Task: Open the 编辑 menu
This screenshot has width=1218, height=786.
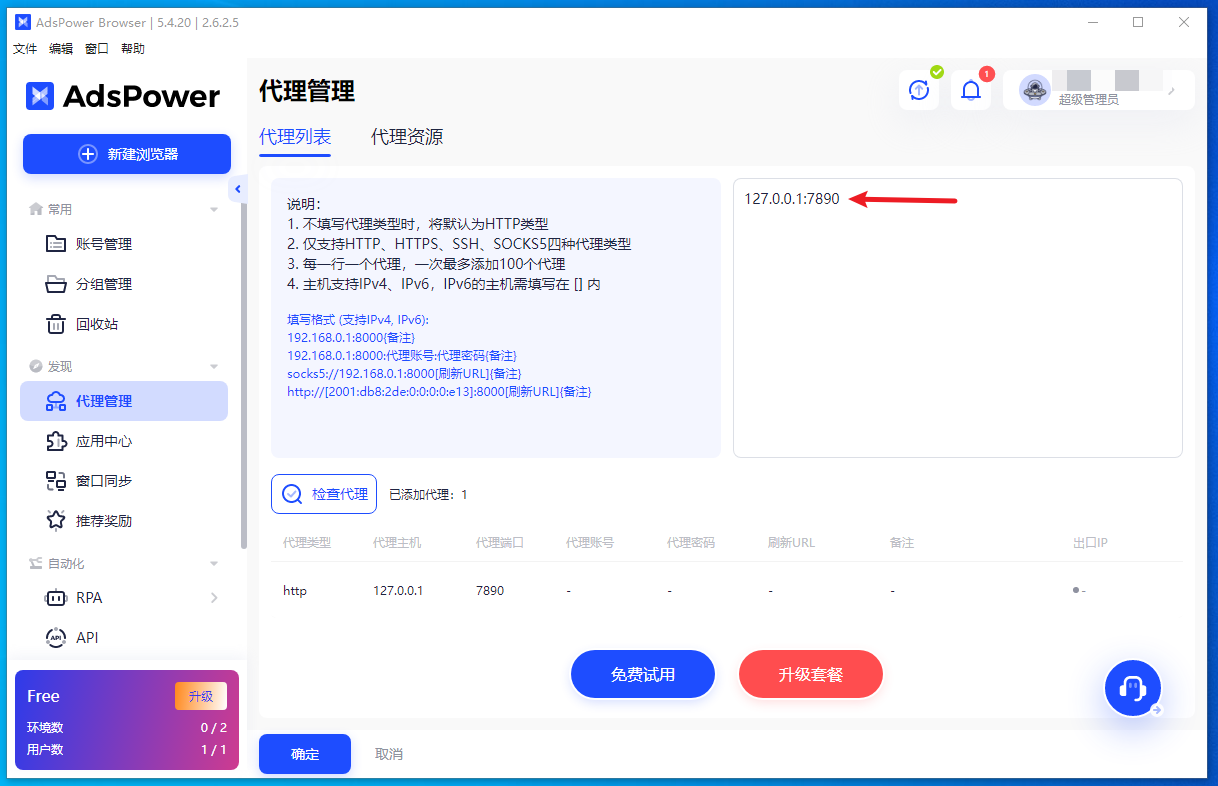Action: tap(61, 48)
